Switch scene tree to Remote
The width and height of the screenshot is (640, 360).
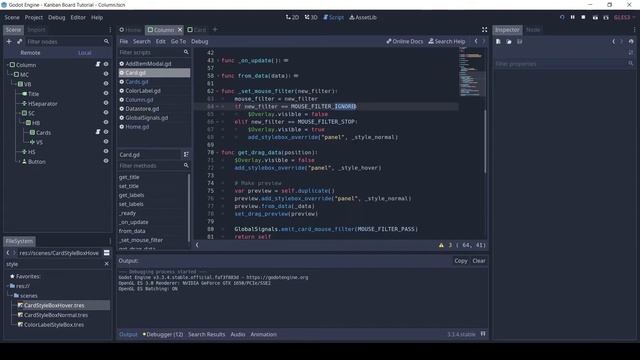click(30, 53)
